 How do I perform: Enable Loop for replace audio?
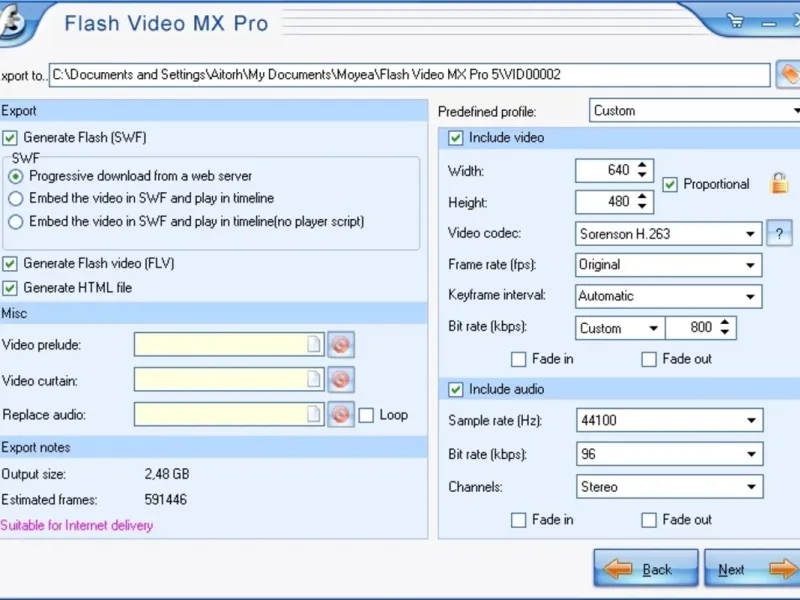366,415
